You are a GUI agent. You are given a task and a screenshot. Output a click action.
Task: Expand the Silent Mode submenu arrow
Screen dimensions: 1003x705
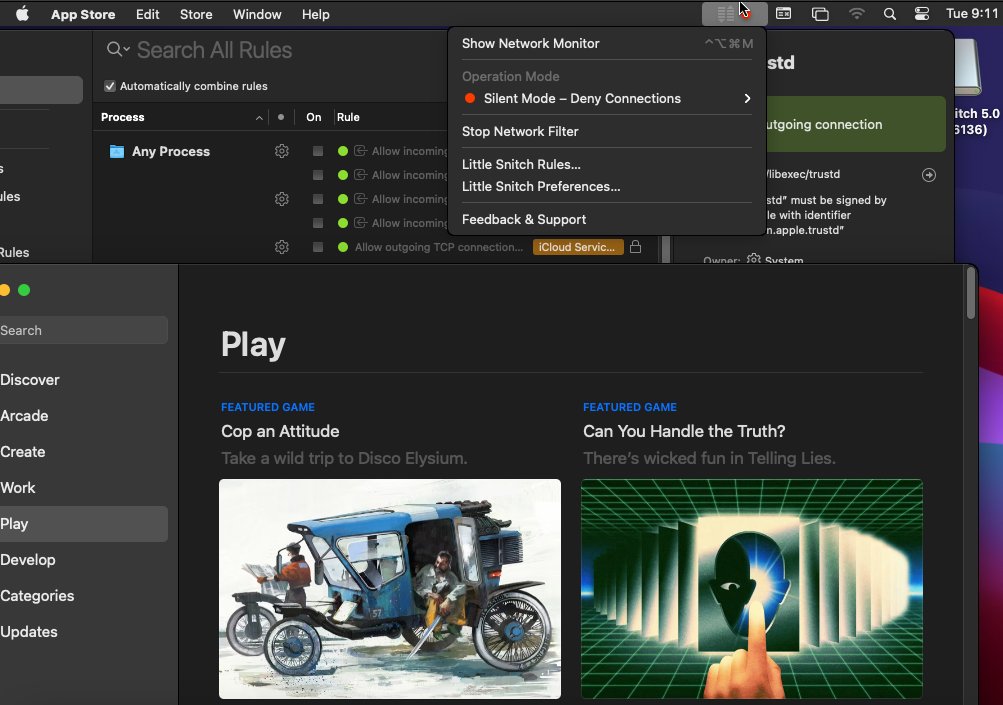click(747, 99)
